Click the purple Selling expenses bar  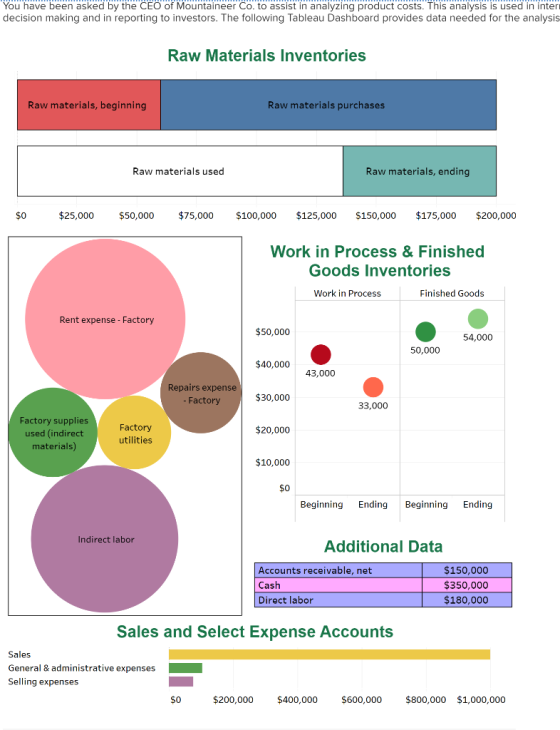tap(181, 681)
